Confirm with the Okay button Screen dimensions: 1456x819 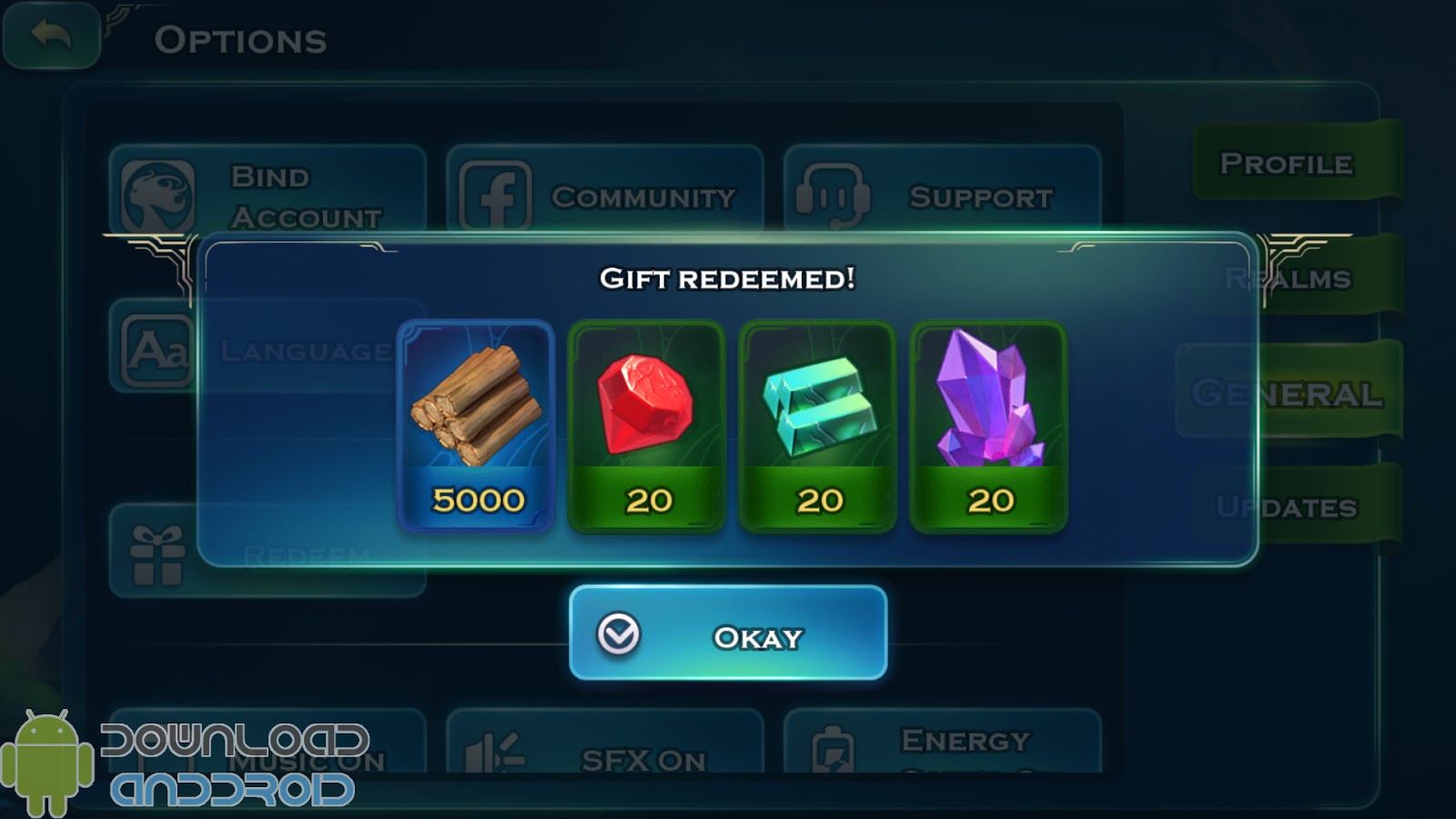[x=728, y=633]
